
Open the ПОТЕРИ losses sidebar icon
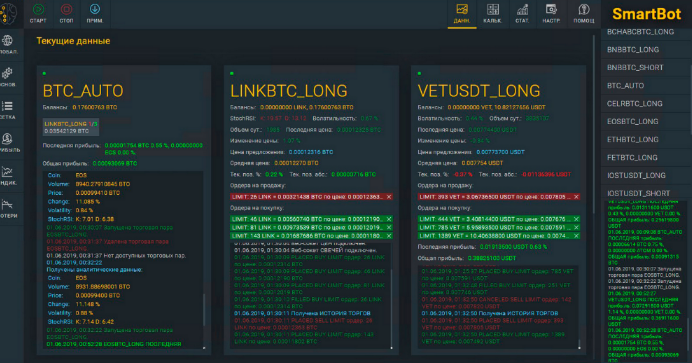7,204
